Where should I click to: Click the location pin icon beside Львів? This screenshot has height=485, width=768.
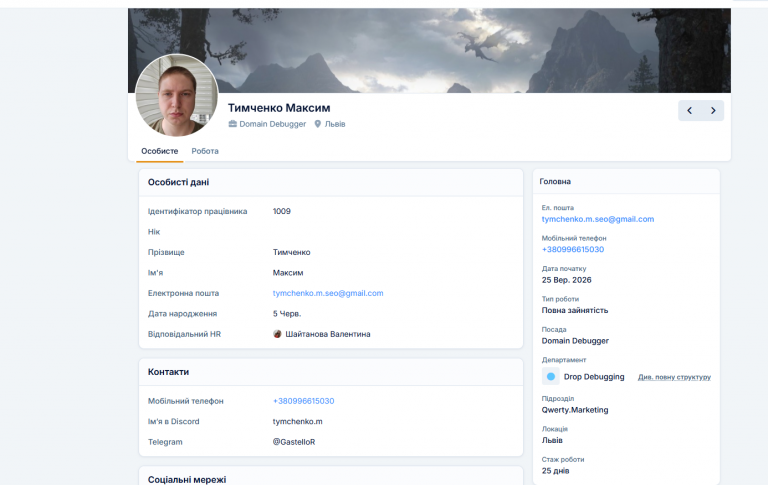pos(317,124)
